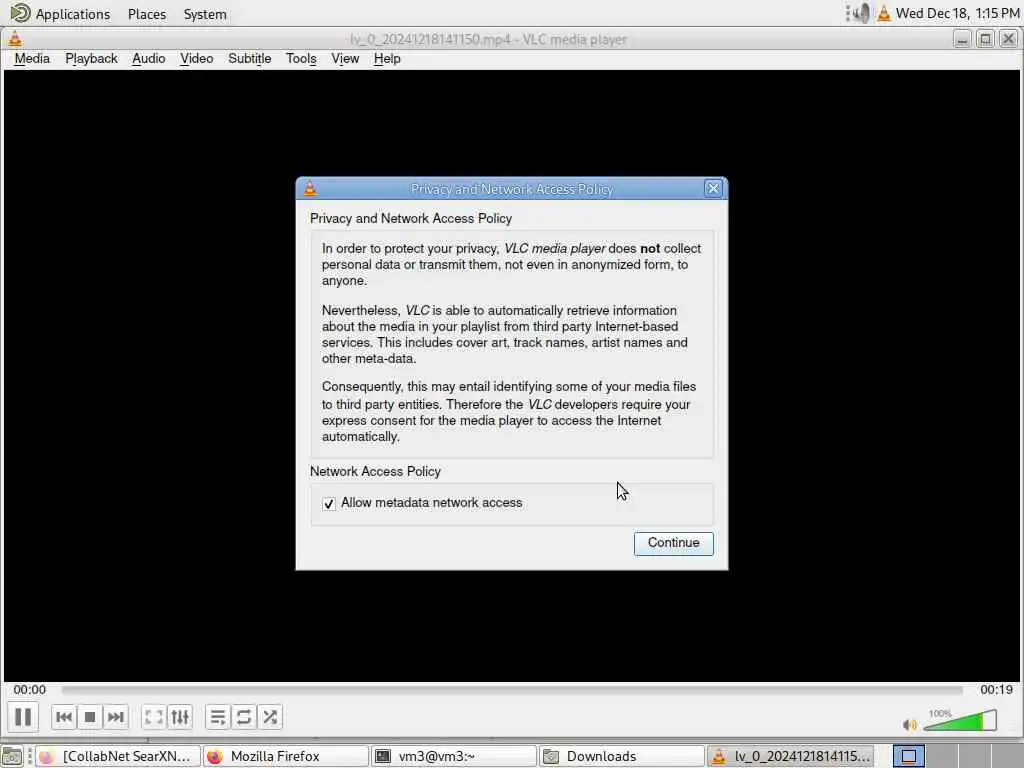
Task: Toggle fullscreen video mode
Action: [x=154, y=717]
